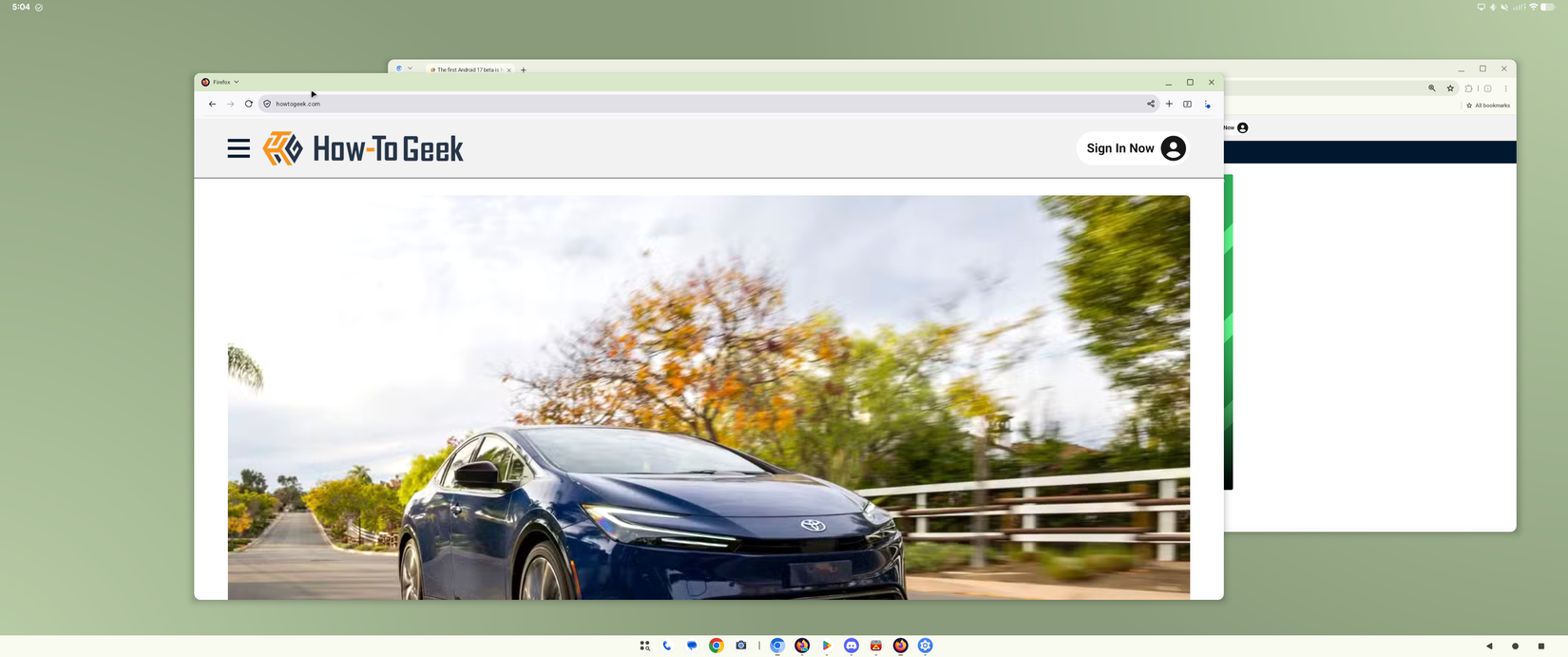Launch Google Chrome from the taskbar

[717, 646]
